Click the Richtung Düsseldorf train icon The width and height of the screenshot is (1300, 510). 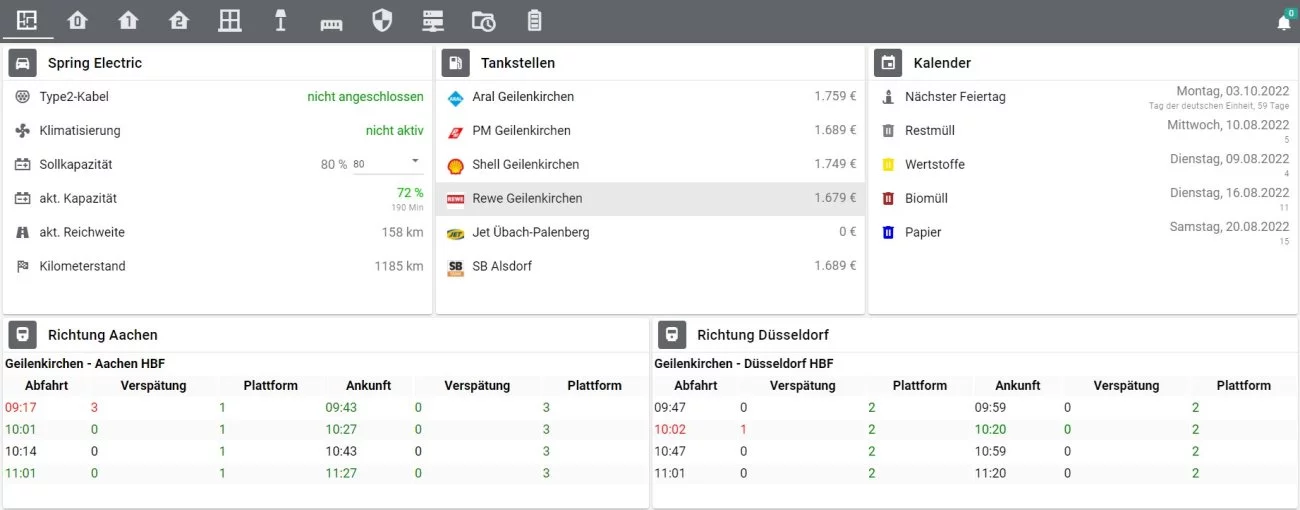pyautogui.click(x=672, y=335)
